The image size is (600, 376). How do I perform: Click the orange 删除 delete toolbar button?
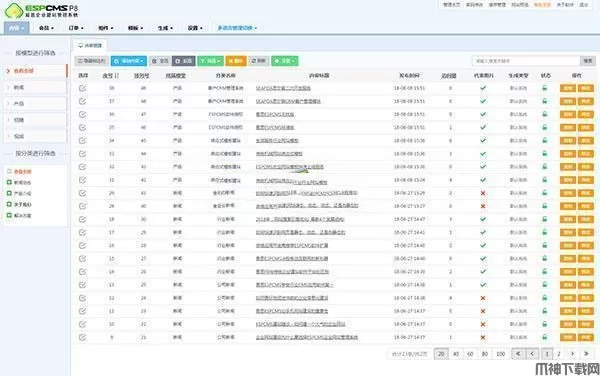click(x=236, y=61)
